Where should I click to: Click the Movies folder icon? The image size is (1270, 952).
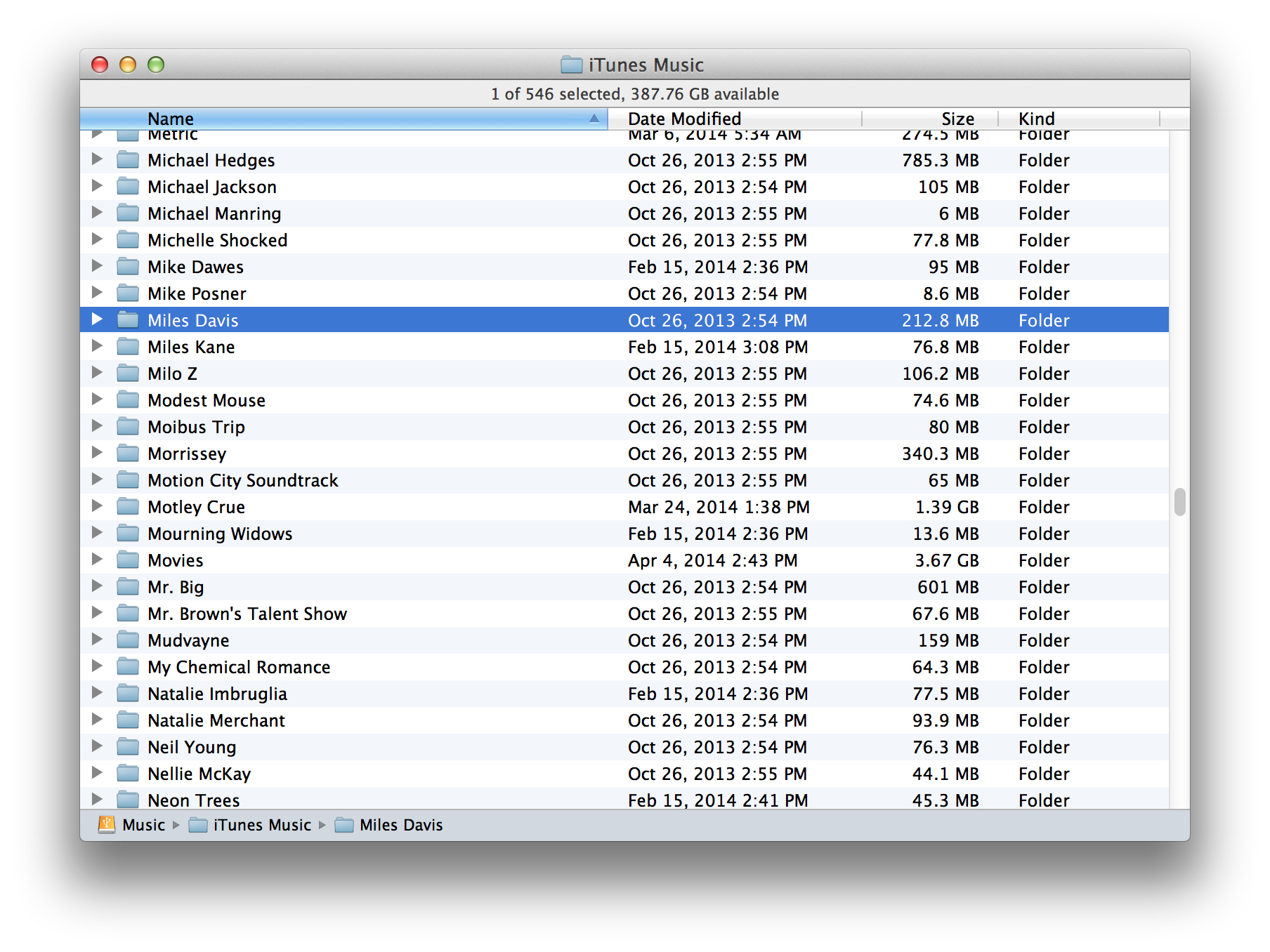[128, 560]
